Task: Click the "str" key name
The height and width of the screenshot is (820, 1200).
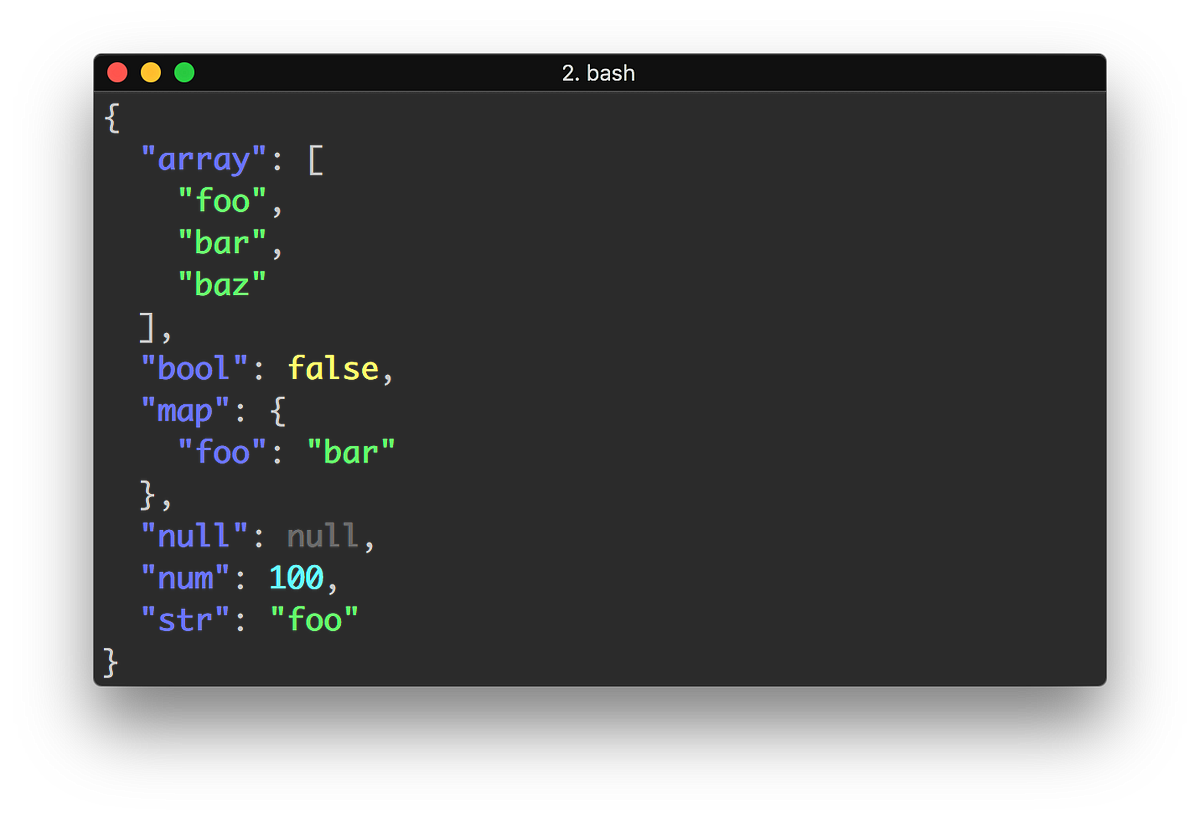Action: pyautogui.click(x=185, y=620)
